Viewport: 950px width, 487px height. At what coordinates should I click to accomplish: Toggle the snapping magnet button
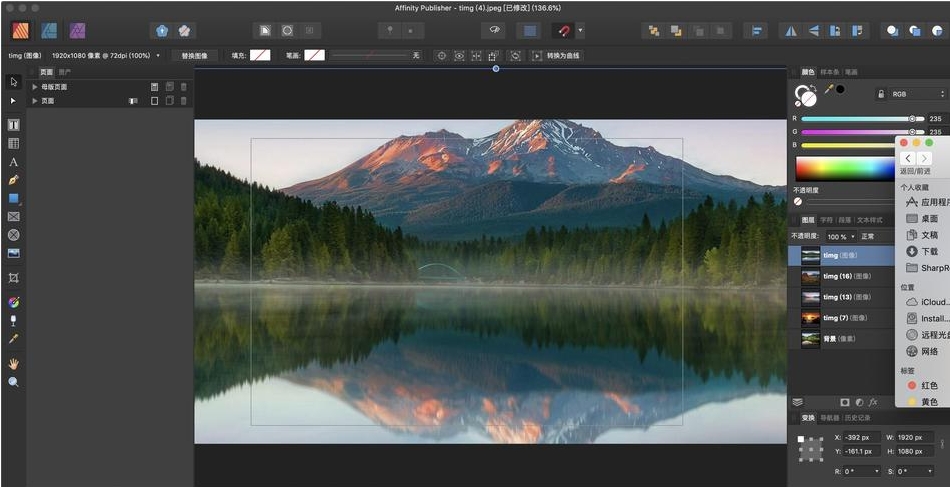564,31
